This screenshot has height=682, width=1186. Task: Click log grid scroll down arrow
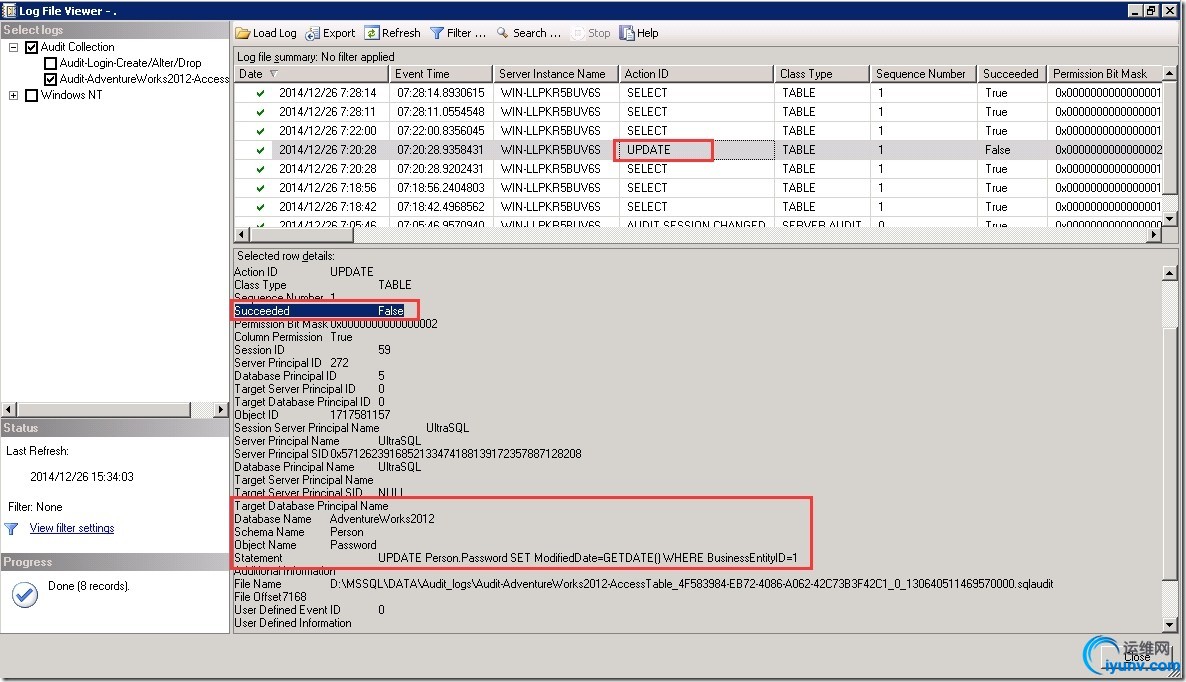(1169, 219)
